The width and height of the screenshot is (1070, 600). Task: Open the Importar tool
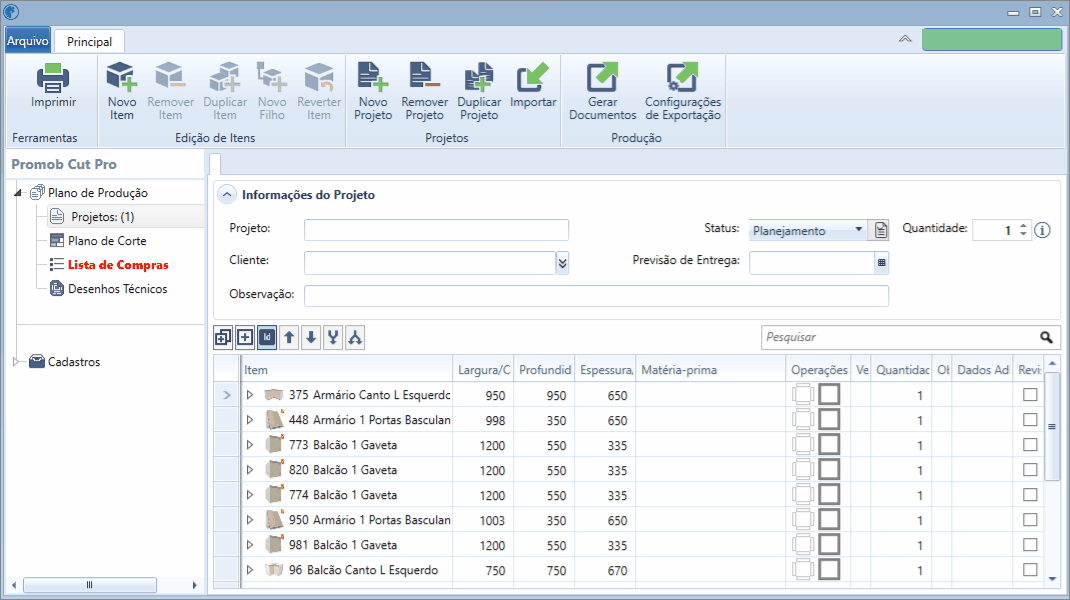(x=532, y=76)
